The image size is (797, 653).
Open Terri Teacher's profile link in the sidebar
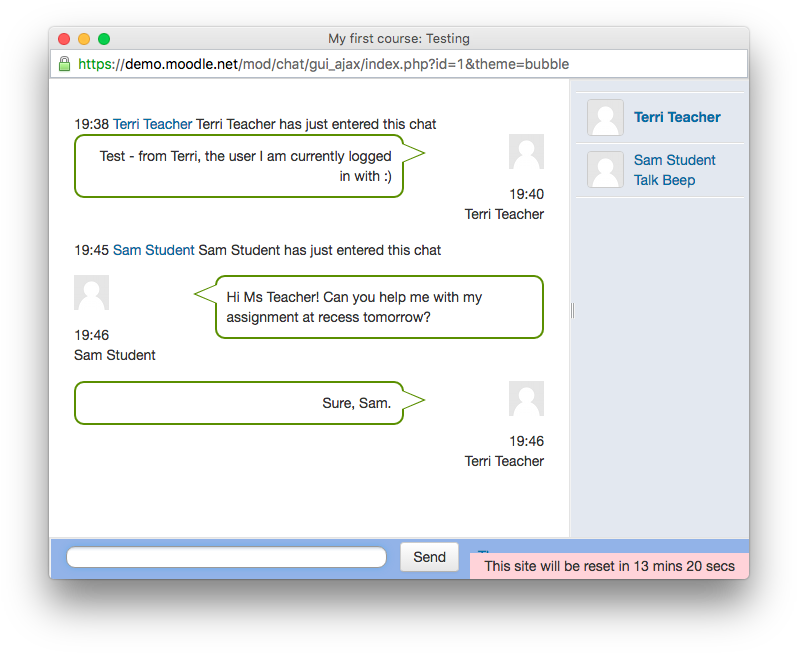click(677, 117)
